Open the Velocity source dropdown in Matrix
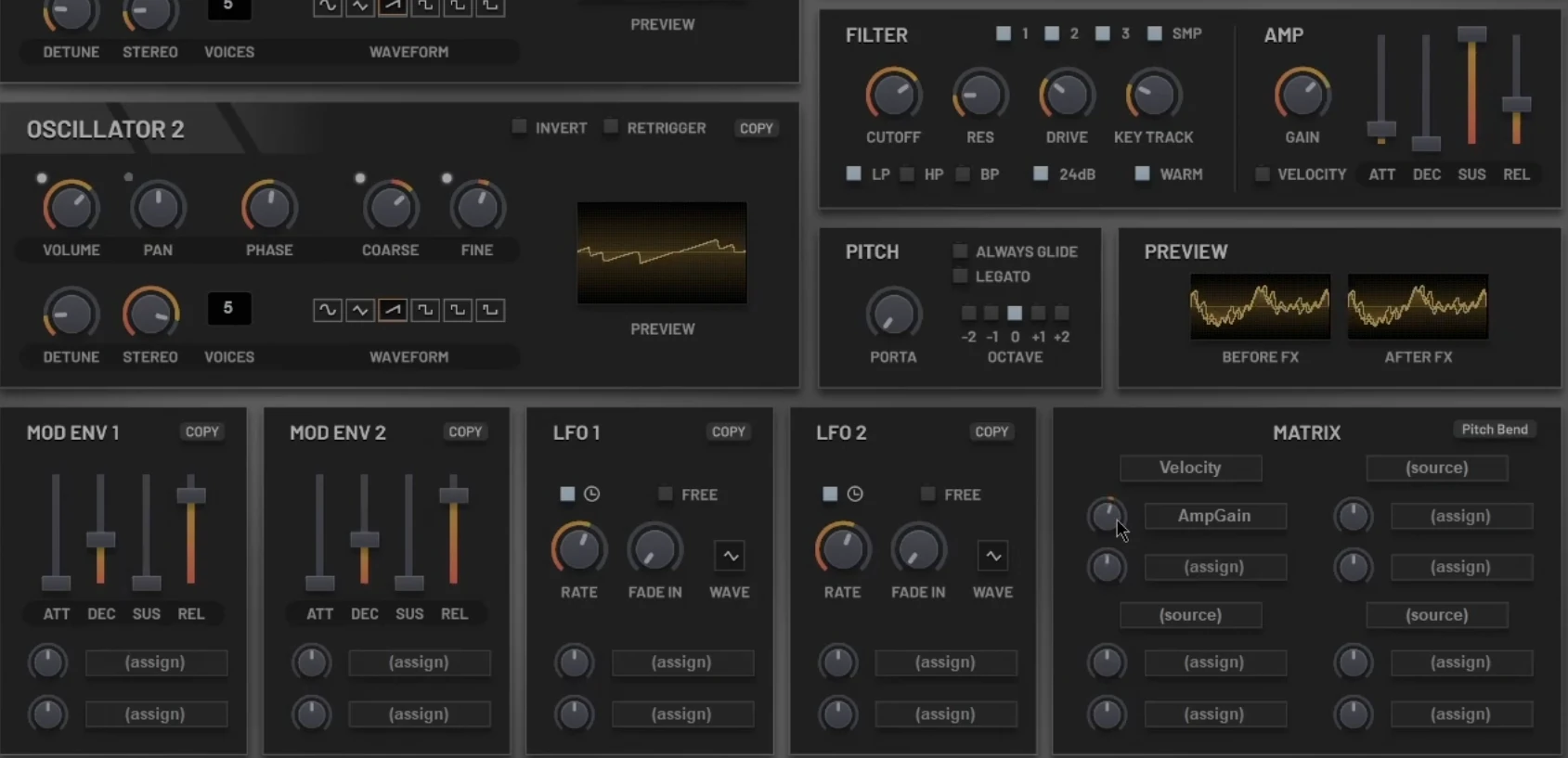1568x758 pixels. coord(1190,468)
